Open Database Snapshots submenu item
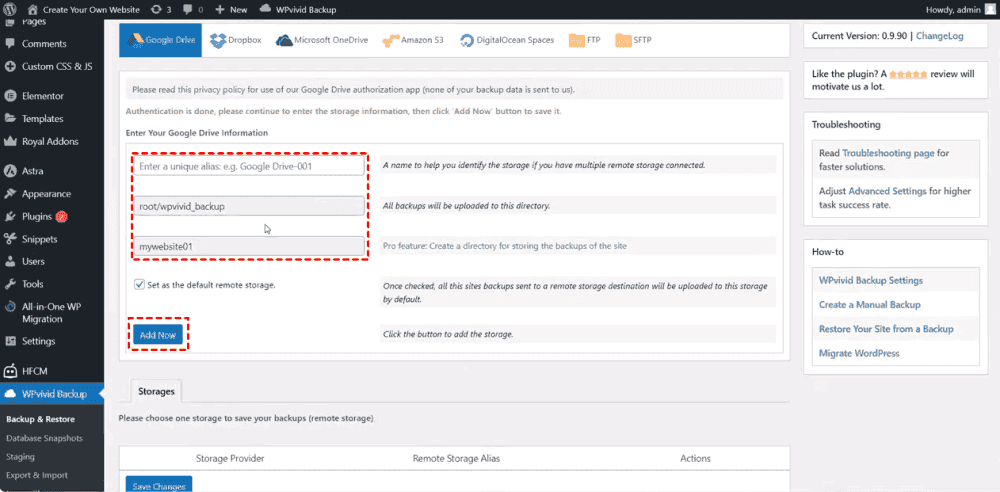This screenshot has width=1000, height=492. coord(44,438)
